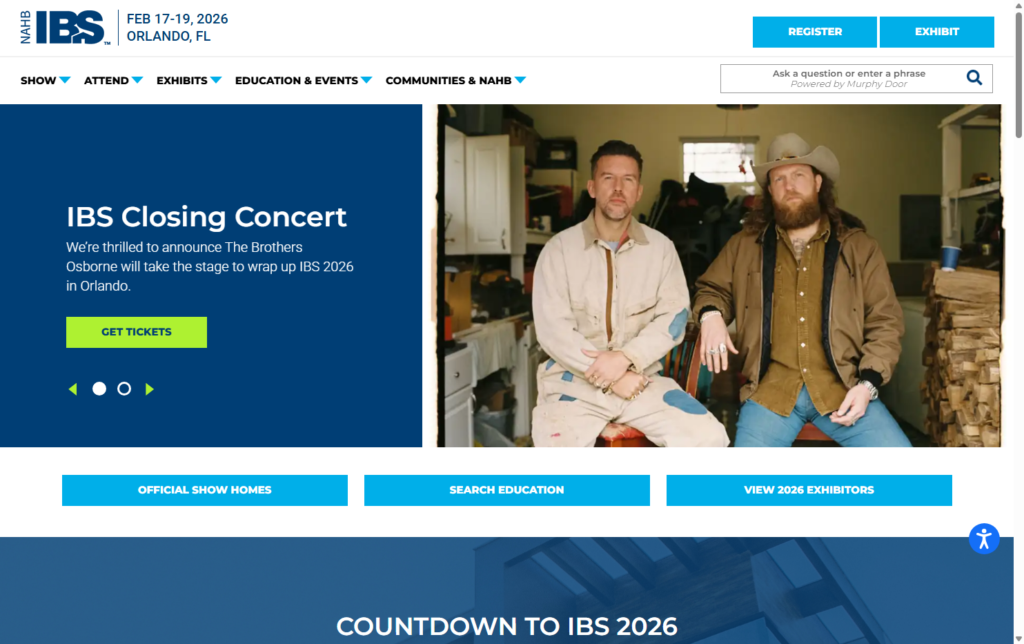Click View 2026 Exhibitors button
Screen dimensions: 1024x644
[808, 490]
